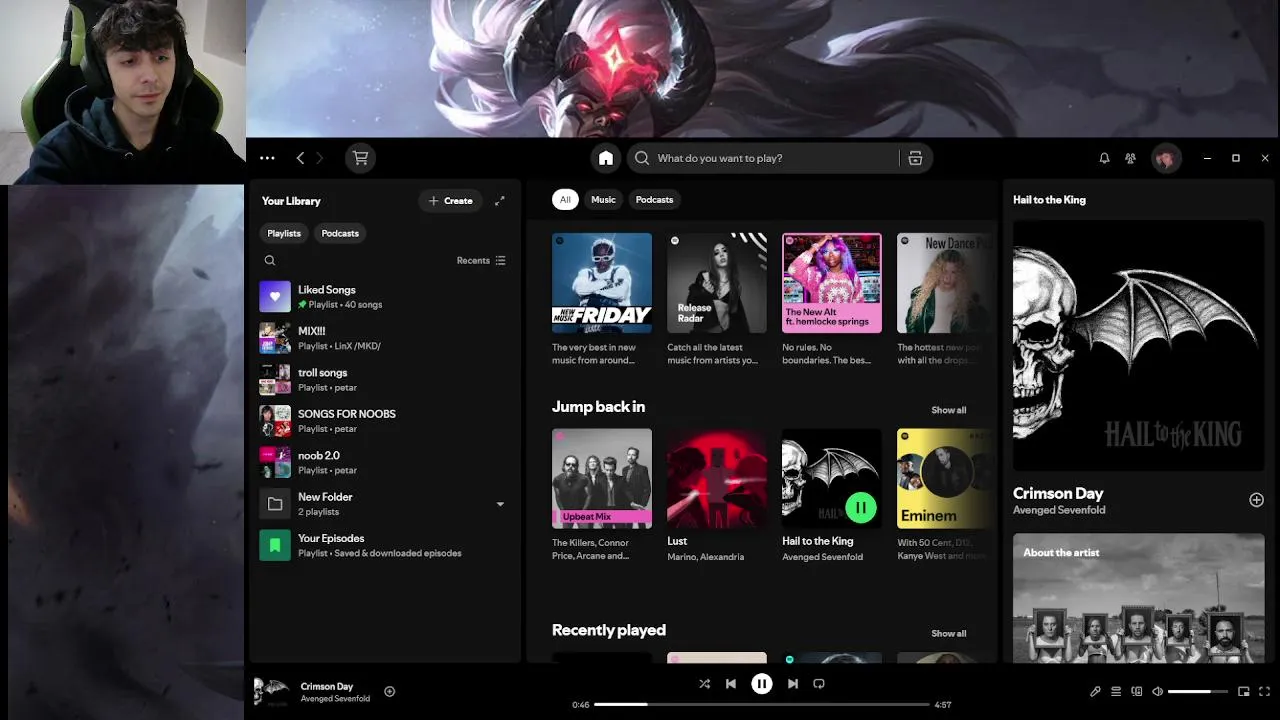Open user profile avatar
This screenshot has height=720, width=1280.
click(x=1166, y=158)
